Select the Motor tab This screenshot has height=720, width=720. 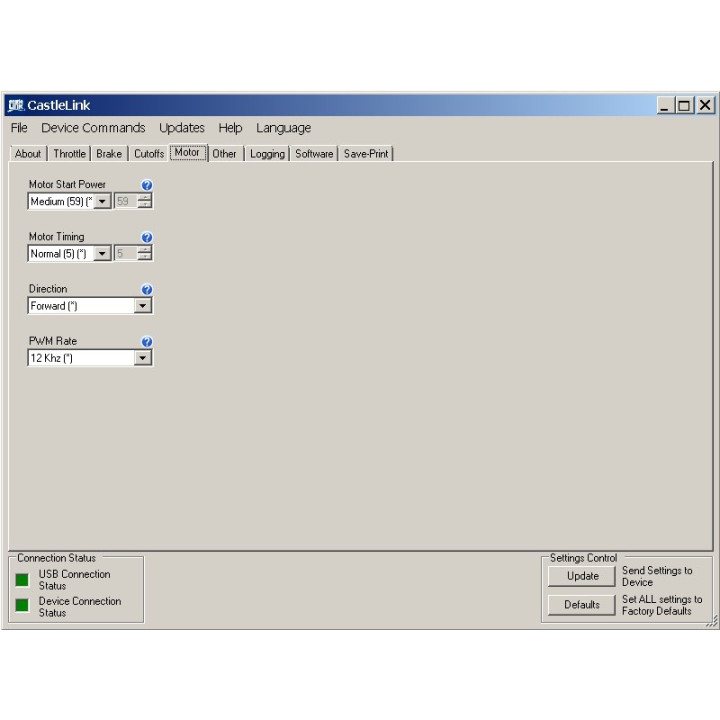click(x=187, y=152)
